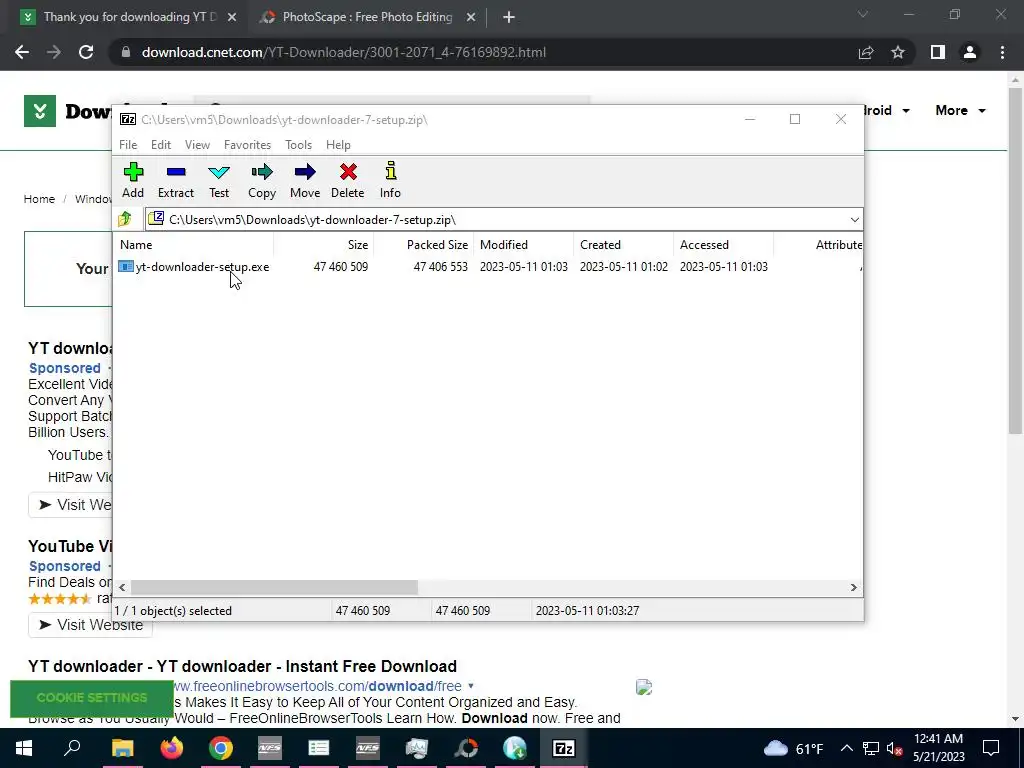Open the Tools menu in 7-Zip
The height and width of the screenshot is (768, 1024).
pos(298,145)
